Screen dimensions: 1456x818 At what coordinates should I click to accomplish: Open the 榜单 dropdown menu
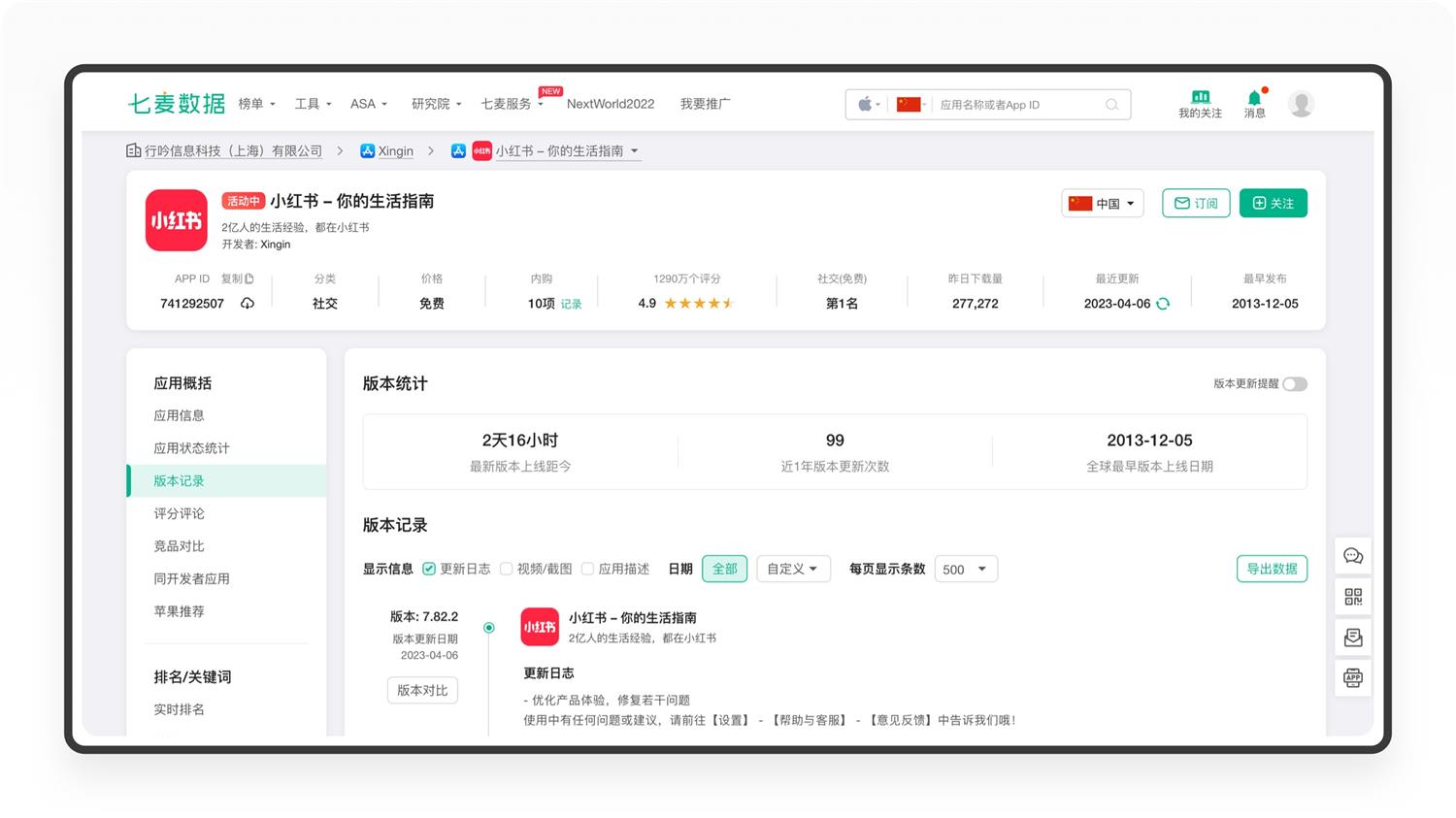257,104
